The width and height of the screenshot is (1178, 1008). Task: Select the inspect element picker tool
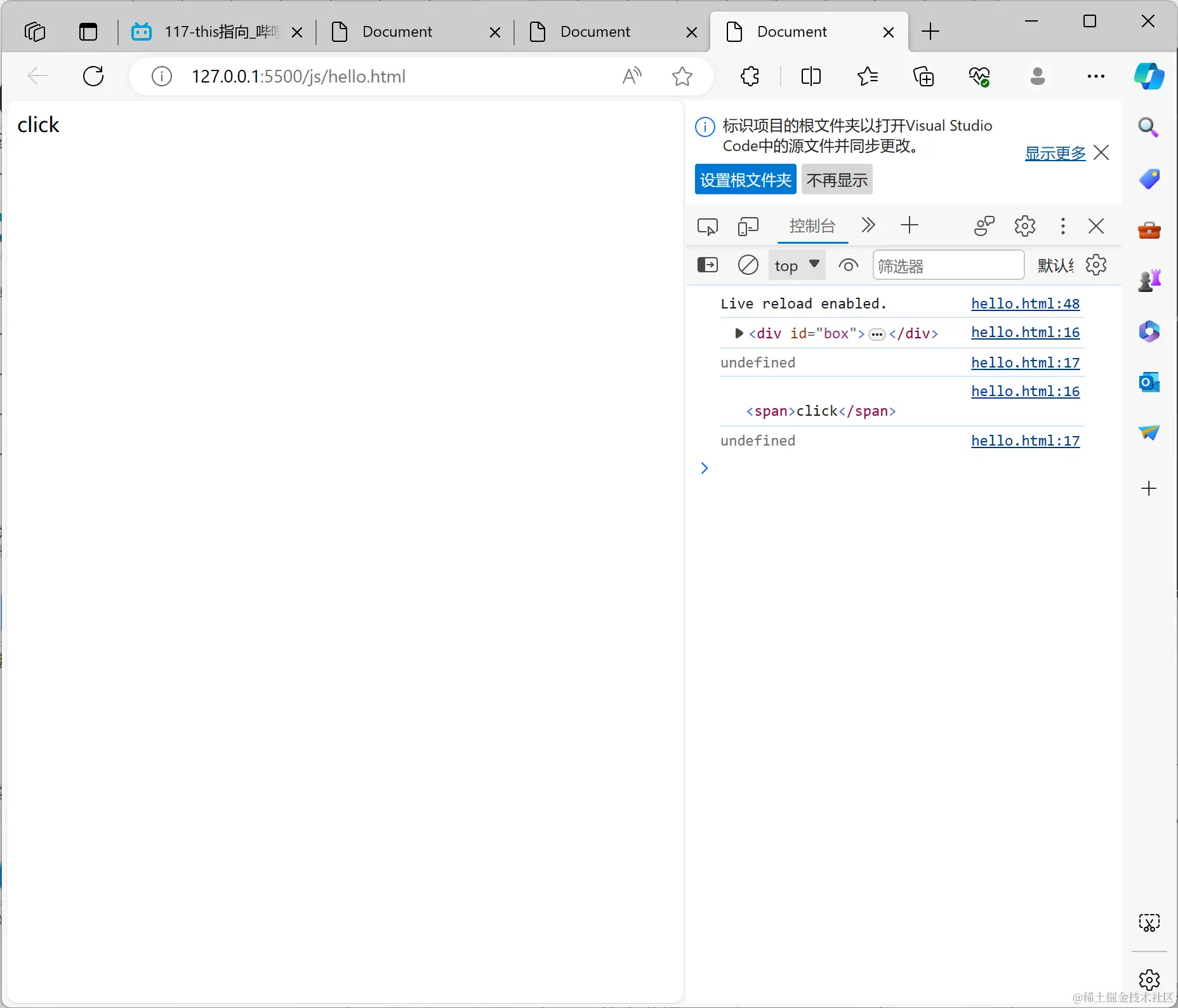(708, 226)
